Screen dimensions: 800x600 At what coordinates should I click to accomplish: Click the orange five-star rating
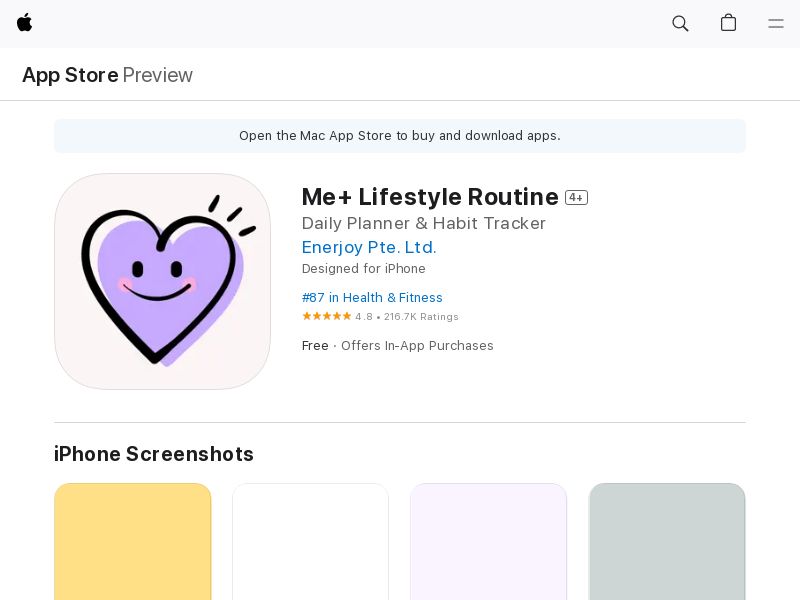tap(327, 316)
